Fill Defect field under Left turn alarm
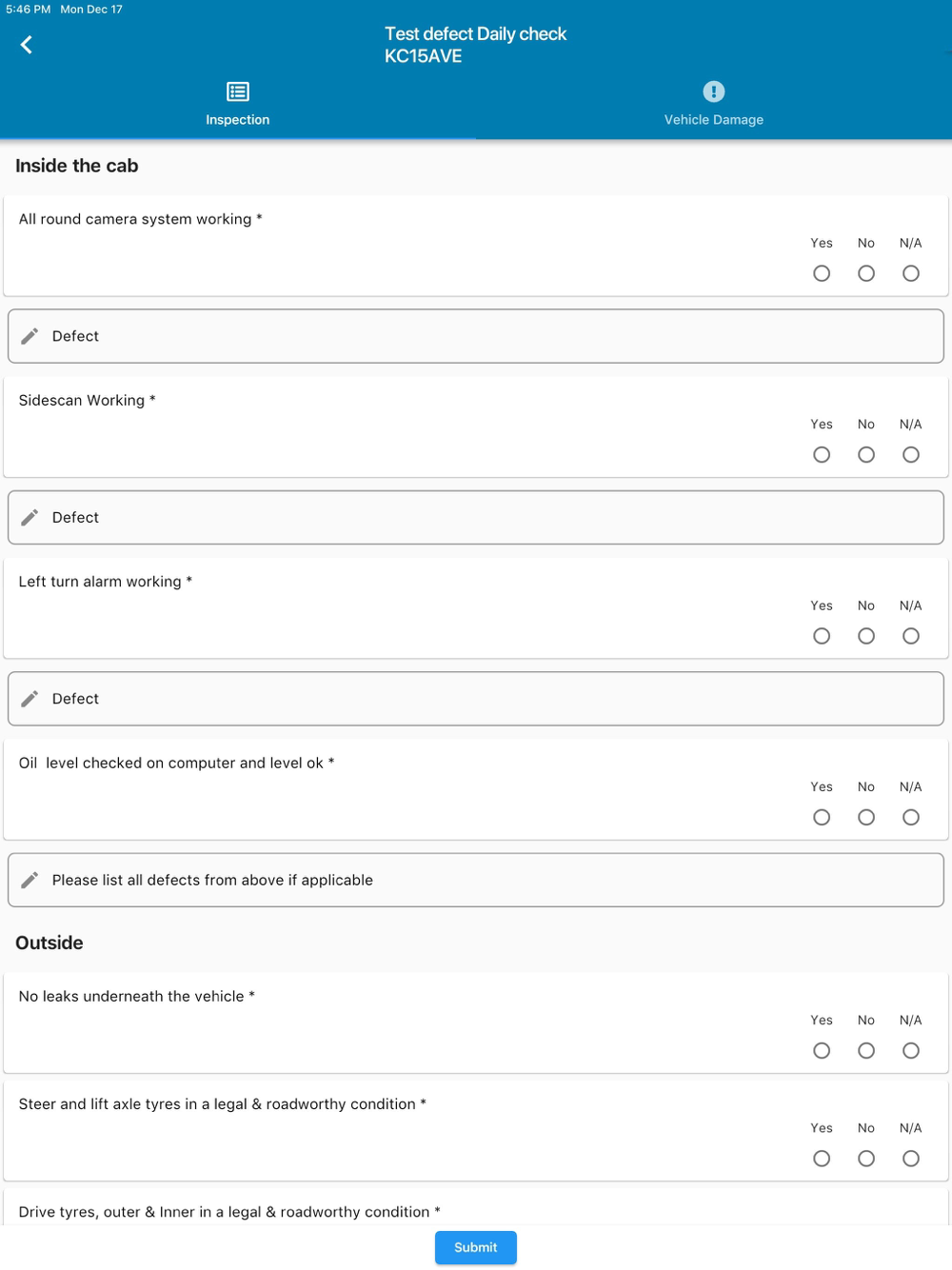Viewport: 952px width, 1270px height. pos(476,699)
